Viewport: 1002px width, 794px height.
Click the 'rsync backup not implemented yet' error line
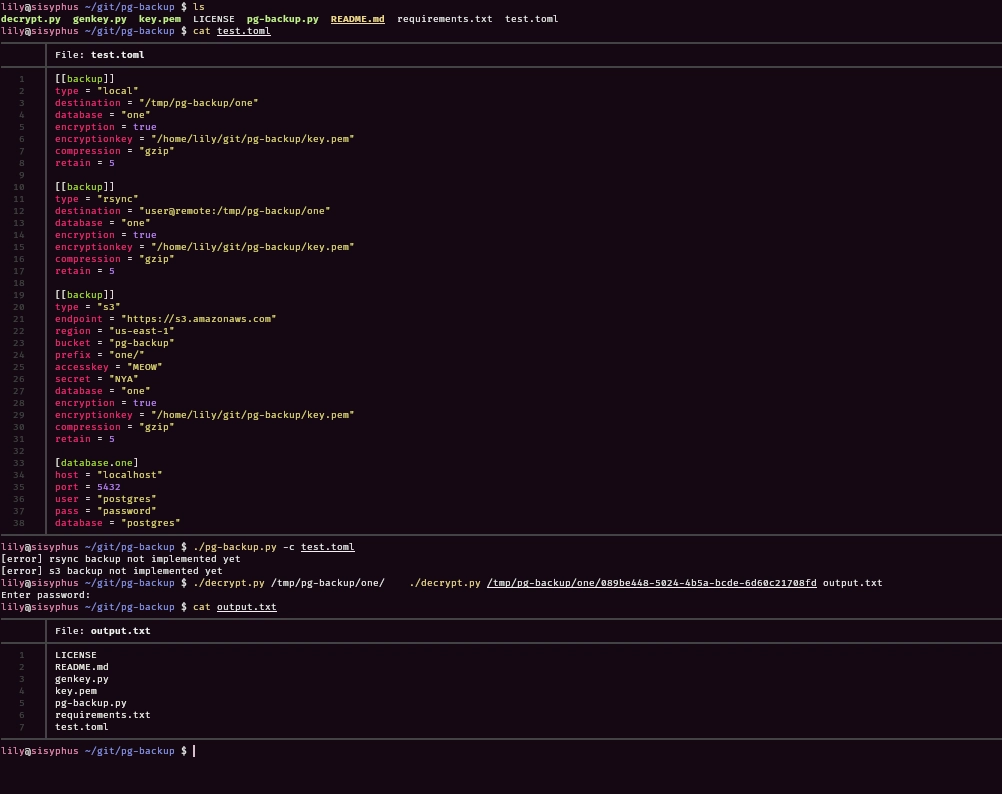point(121,559)
